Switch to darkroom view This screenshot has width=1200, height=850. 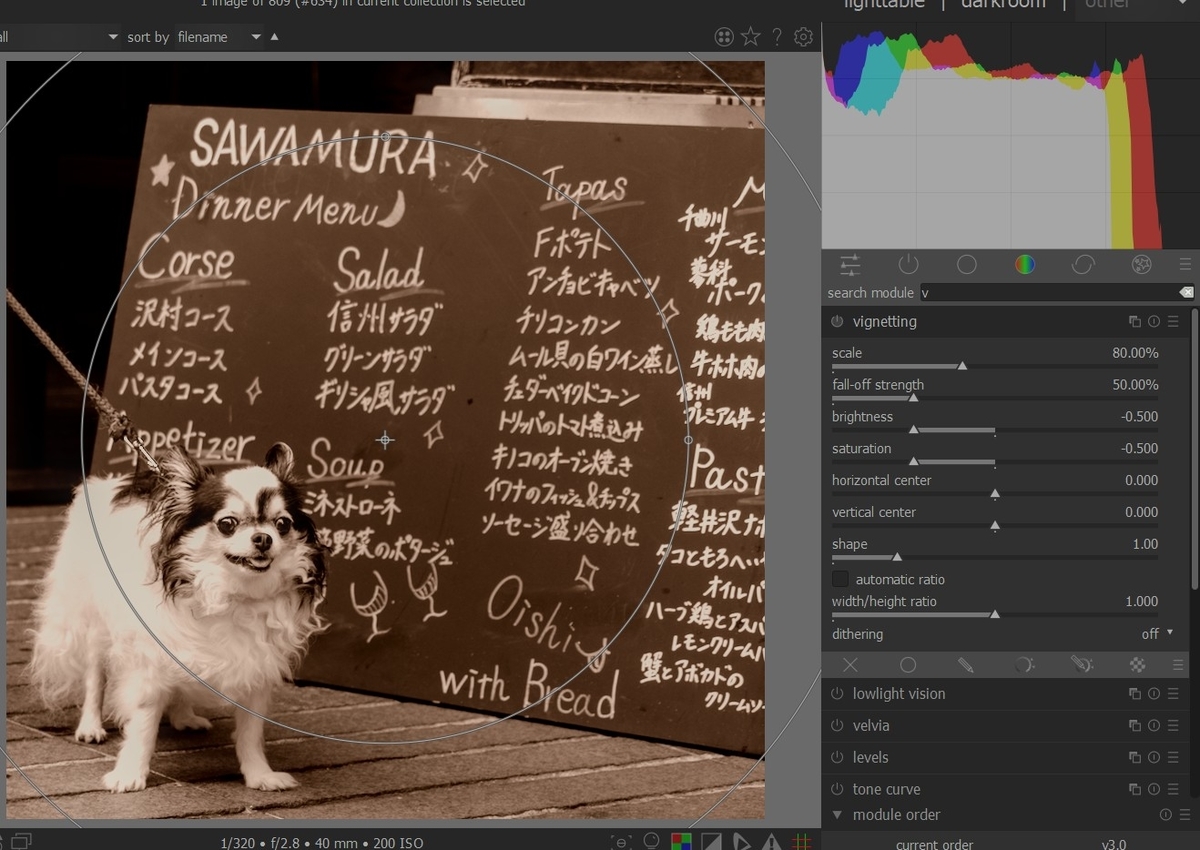click(1003, 4)
